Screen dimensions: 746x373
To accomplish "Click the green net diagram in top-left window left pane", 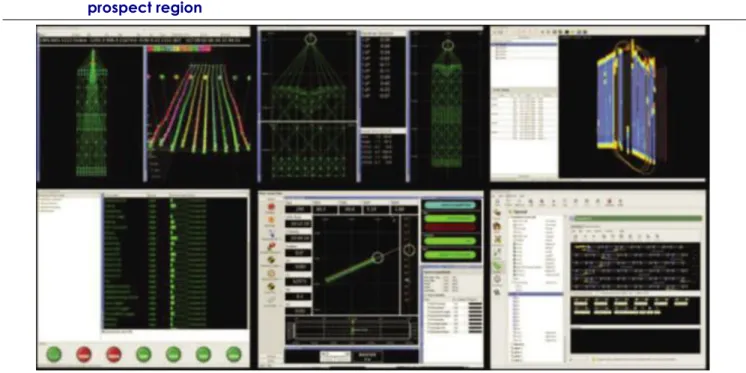I will (x=92, y=113).
